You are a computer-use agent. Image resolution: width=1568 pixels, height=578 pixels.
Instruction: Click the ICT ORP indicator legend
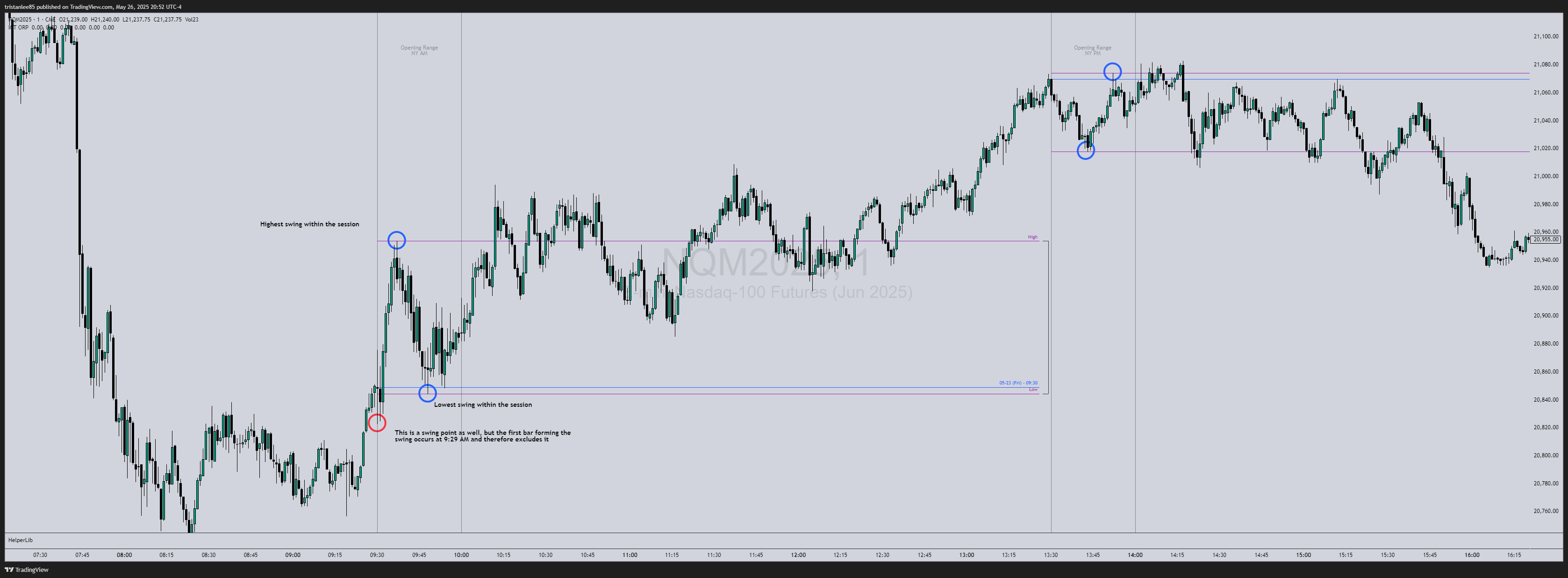[18, 28]
